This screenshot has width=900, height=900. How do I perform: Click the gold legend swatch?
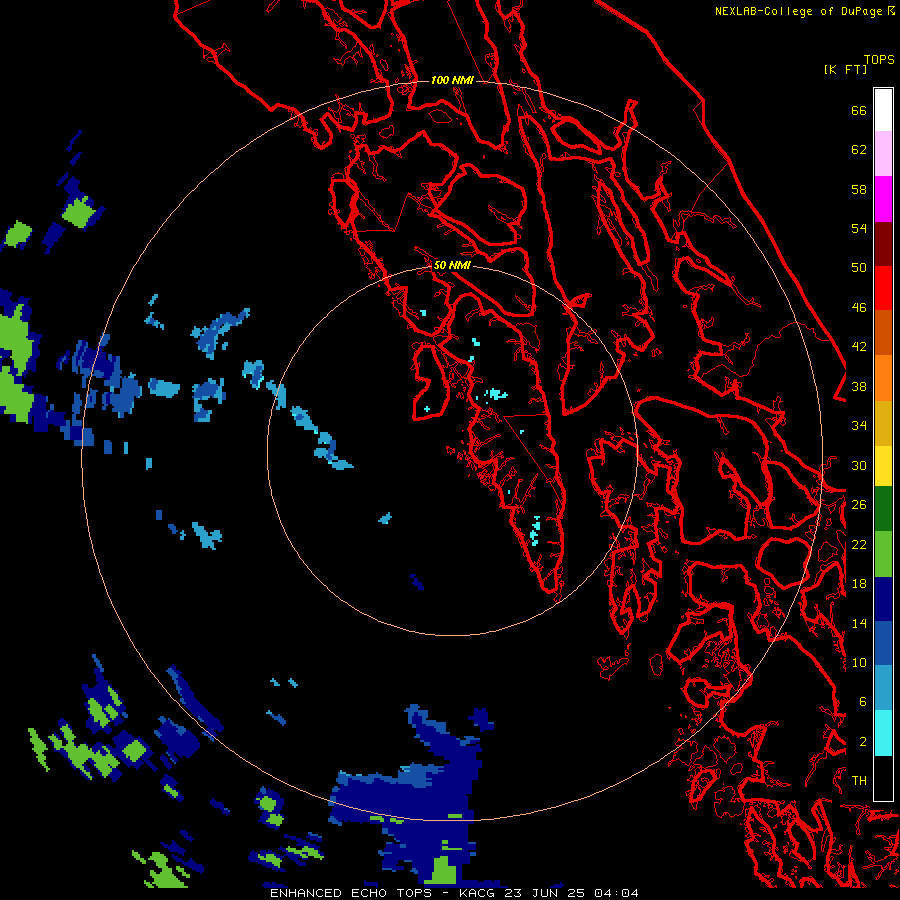coord(883,423)
